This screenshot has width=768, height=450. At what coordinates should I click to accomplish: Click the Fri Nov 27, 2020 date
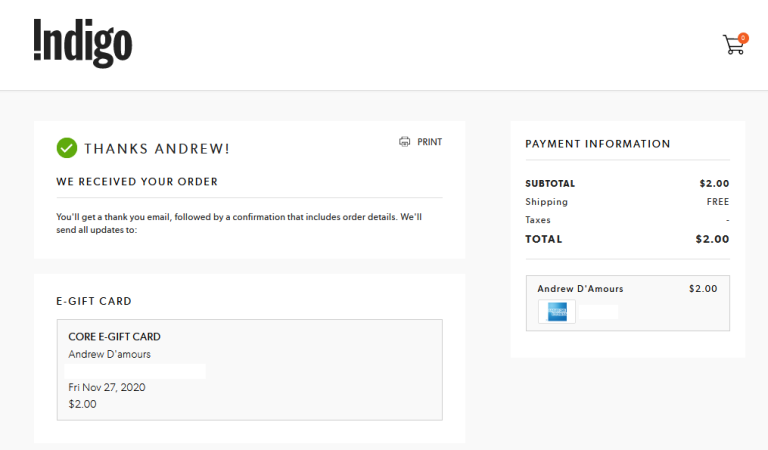click(107, 387)
